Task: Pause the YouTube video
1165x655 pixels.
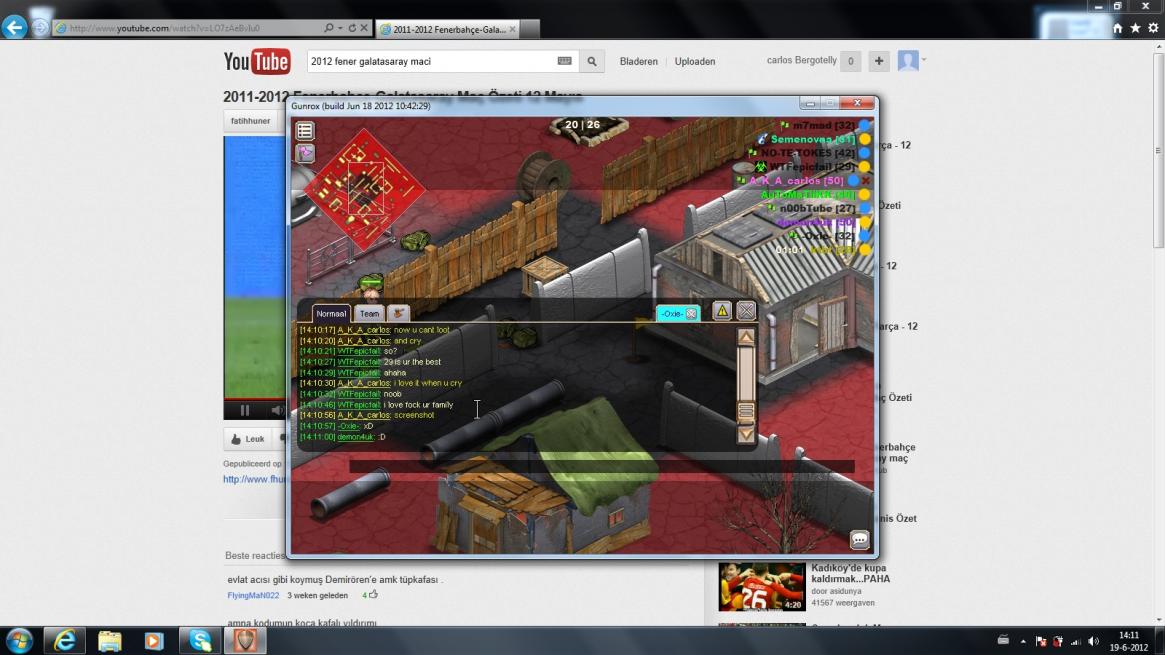Action: [245, 410]
